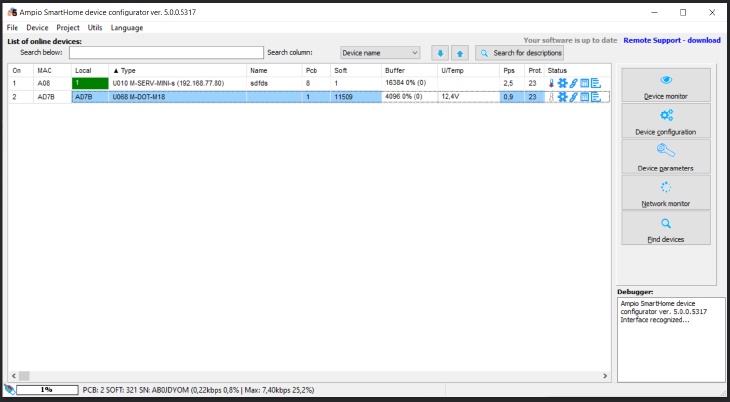The image size is (730, 402).
Task: Click Find devices button
Action: [666, 228]
